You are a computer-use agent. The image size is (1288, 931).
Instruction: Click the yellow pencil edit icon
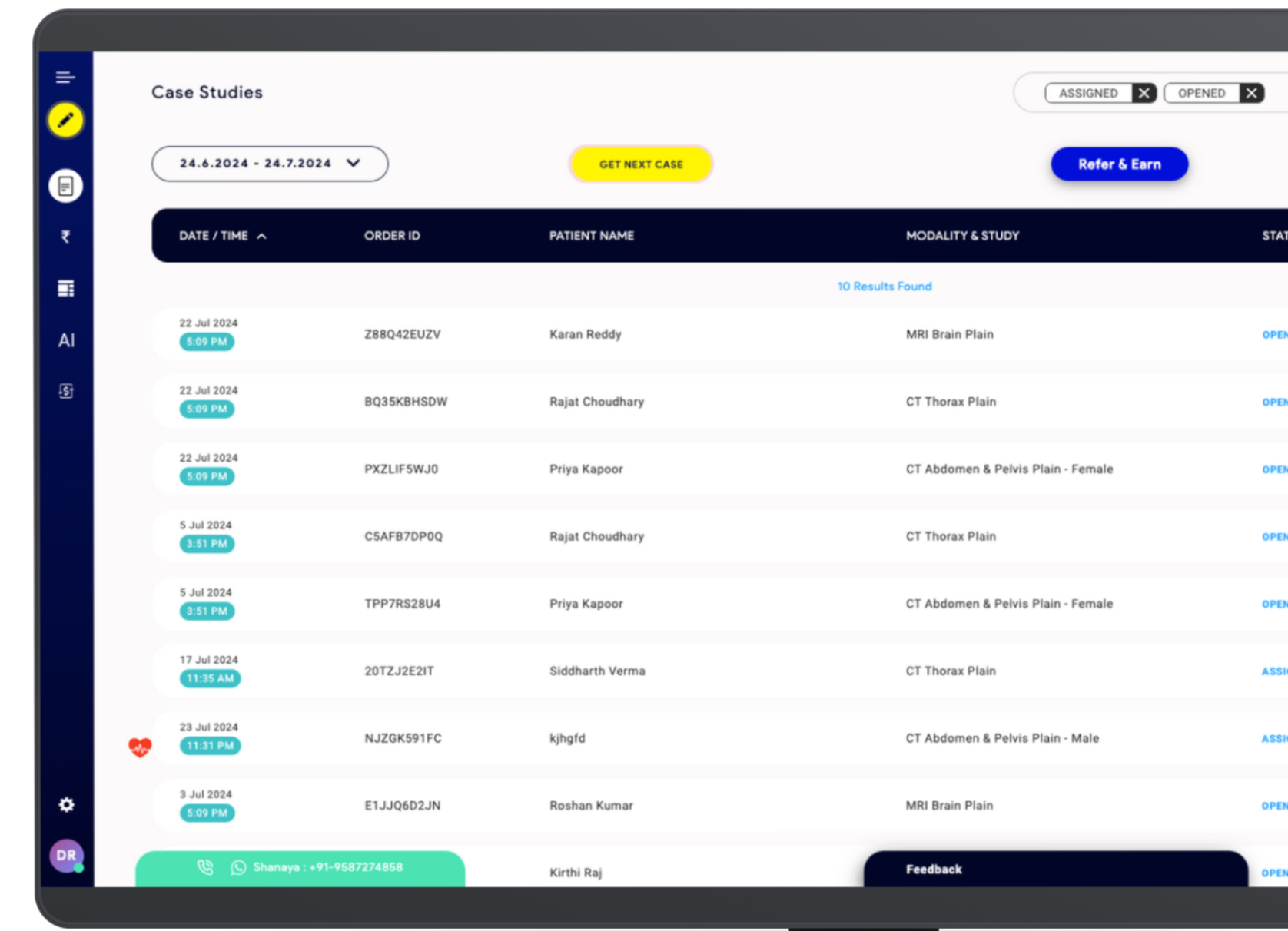(65, 121)
